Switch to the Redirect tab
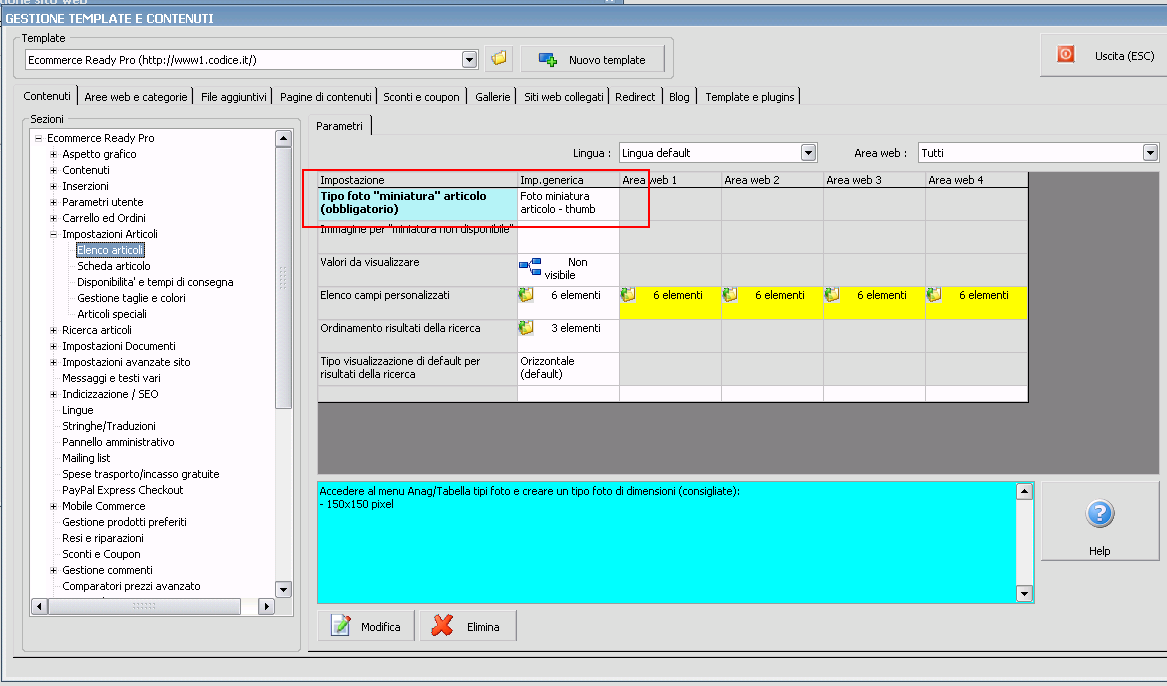This screenshot has width=1167, height=686. pyautogui.click(x=635, y=97)
